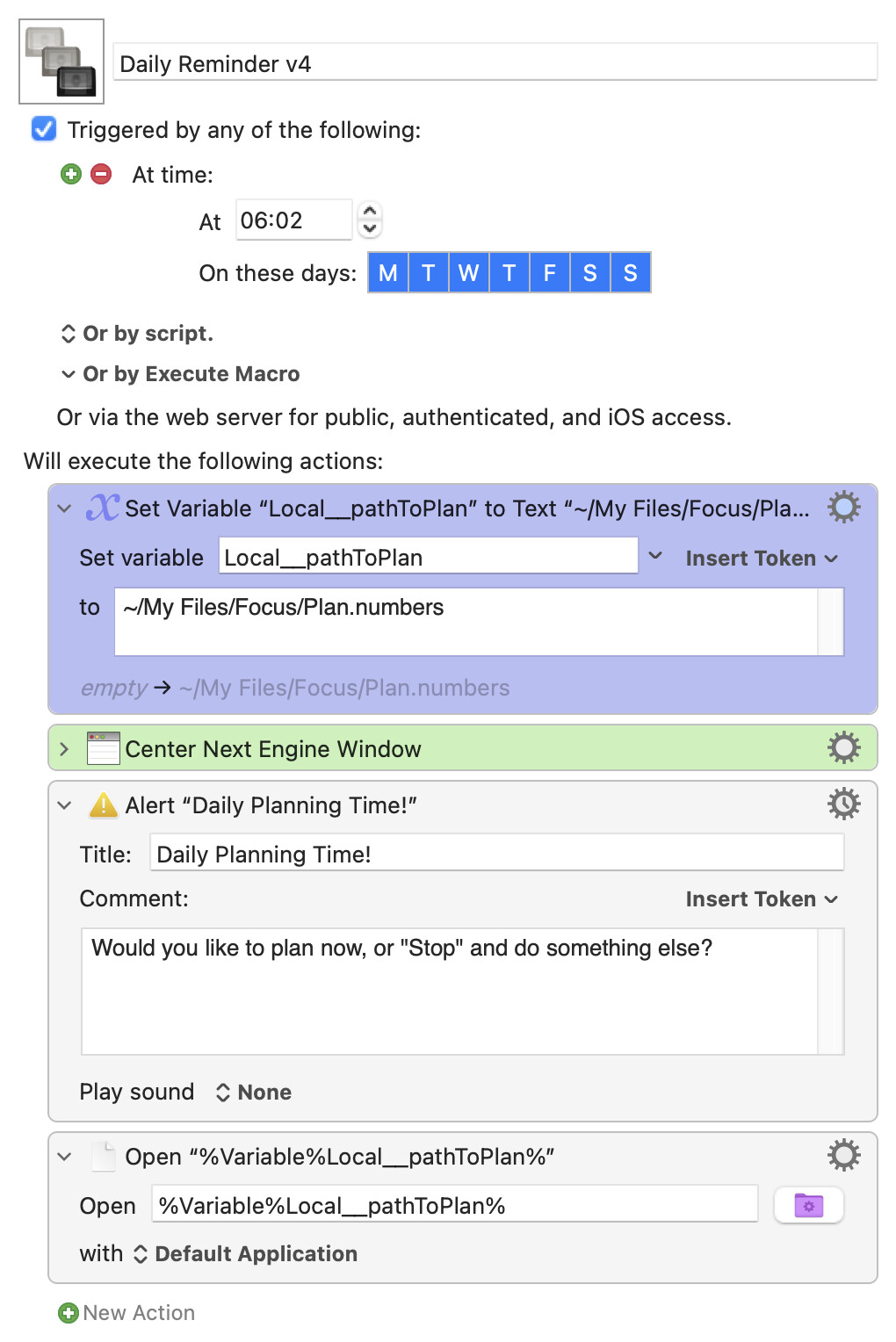Open gear menu for Center Next Engine Window

click(x=843, y=748)
